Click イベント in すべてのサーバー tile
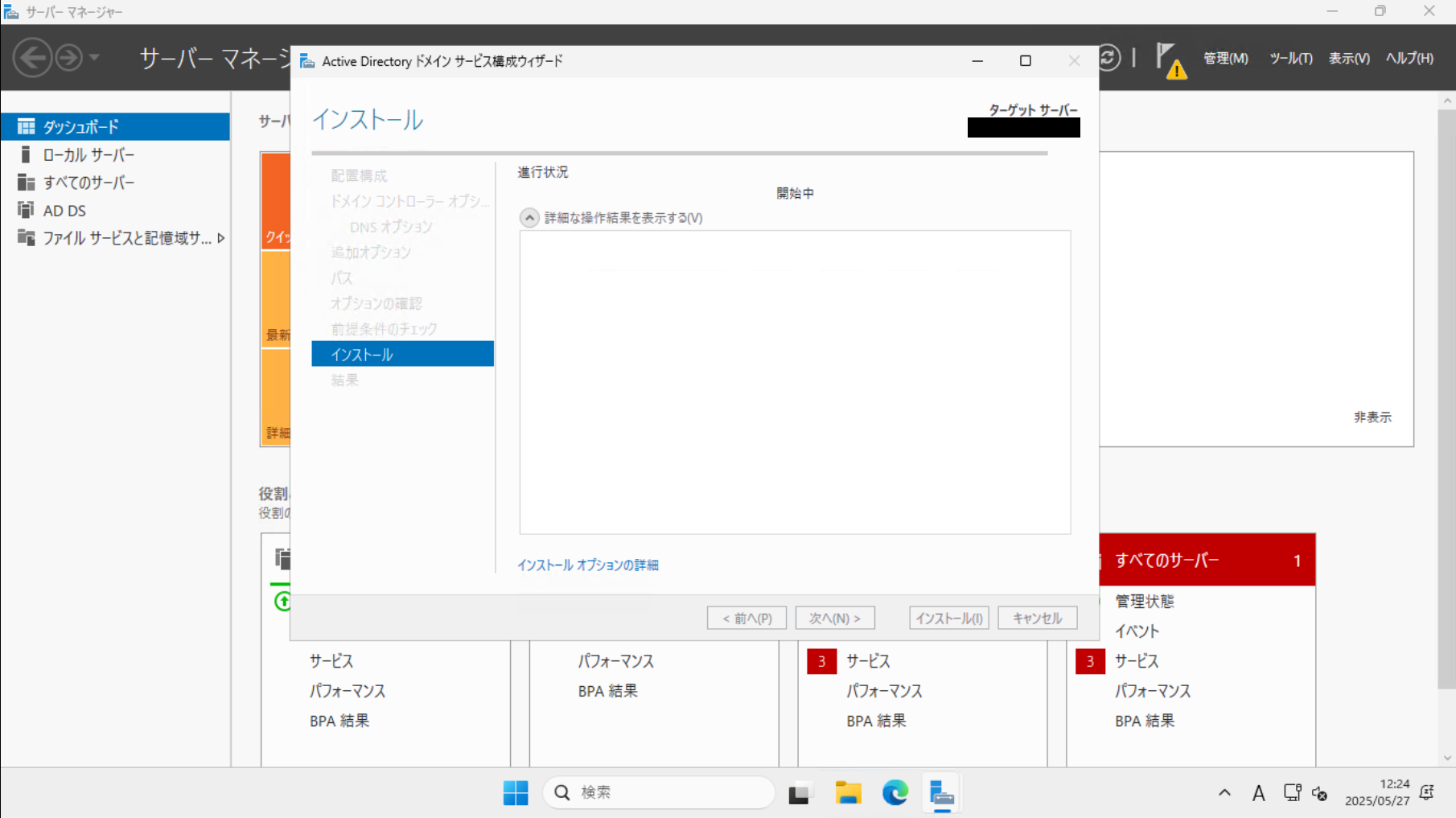 point(1137,631)
